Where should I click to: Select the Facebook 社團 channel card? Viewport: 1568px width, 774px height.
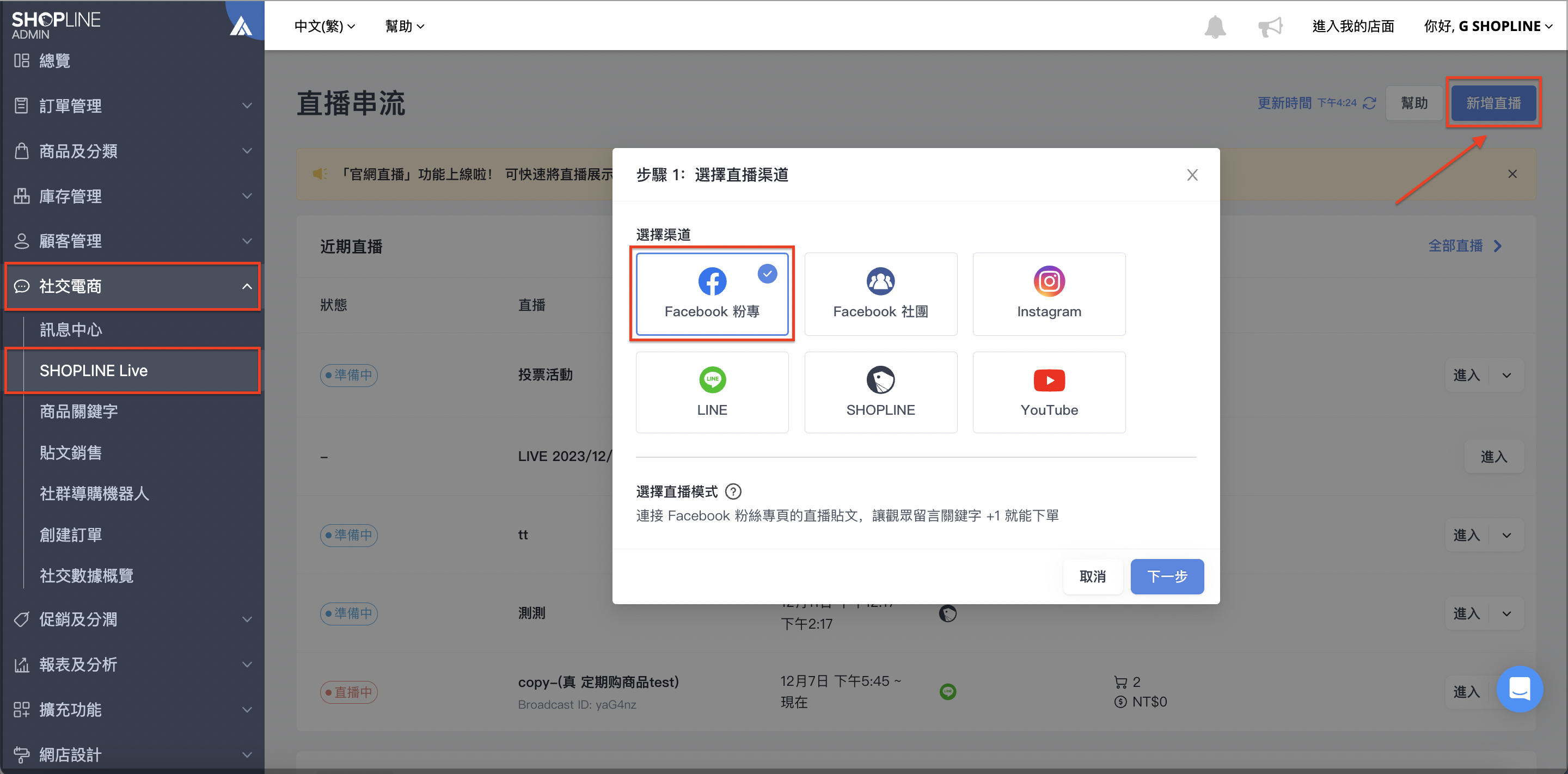pos(880,294)
